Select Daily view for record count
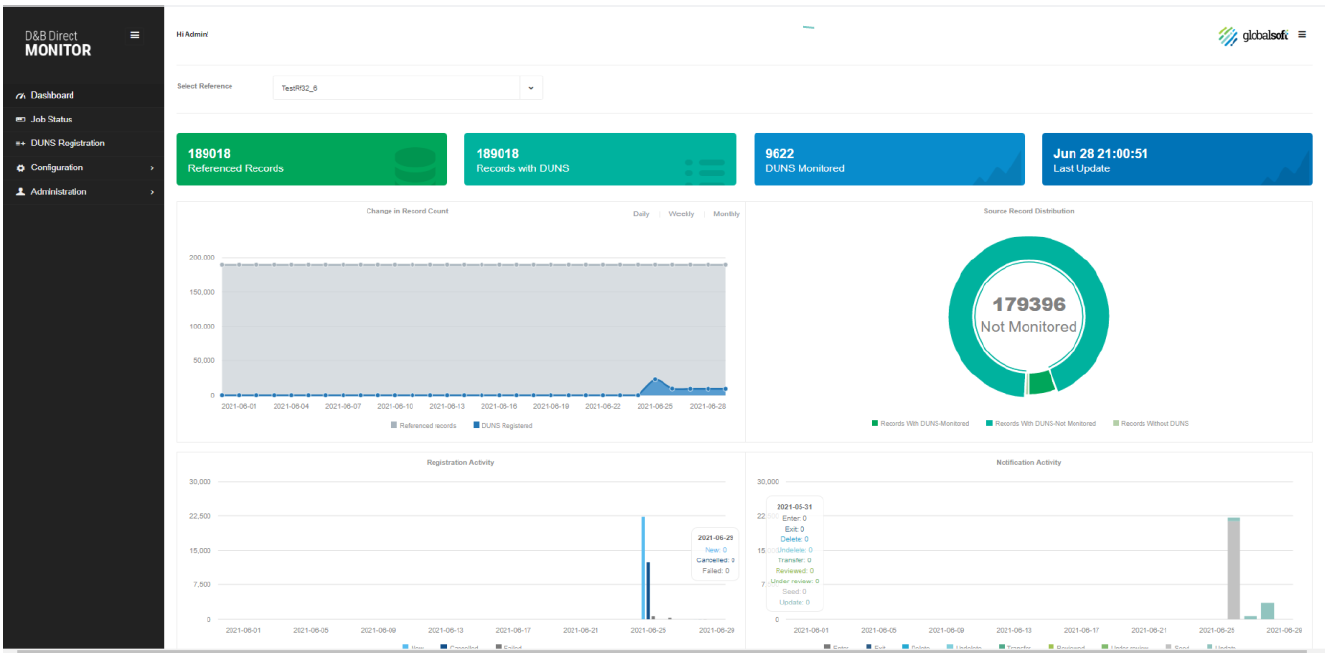This screenshot has height=657, width=1330. (641, 214)
